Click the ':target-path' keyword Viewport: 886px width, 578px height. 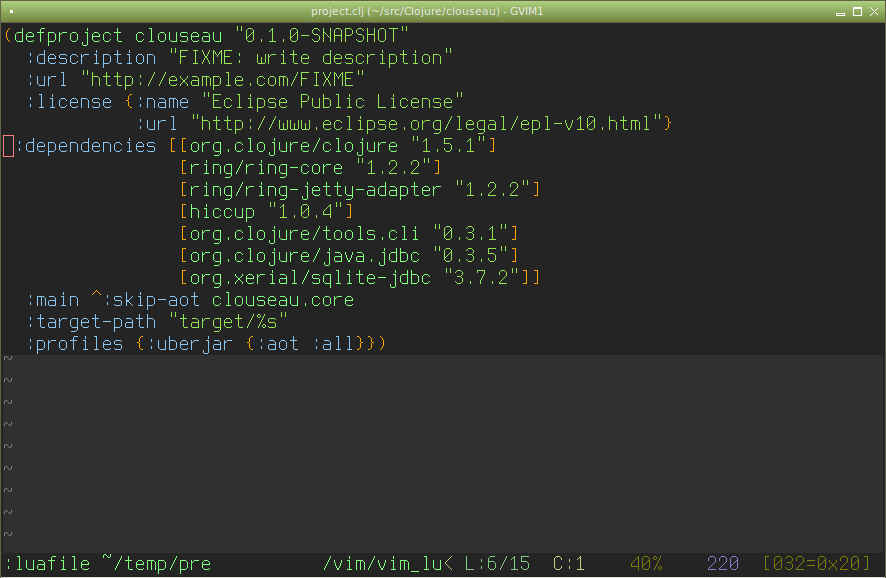pos(90,323)
